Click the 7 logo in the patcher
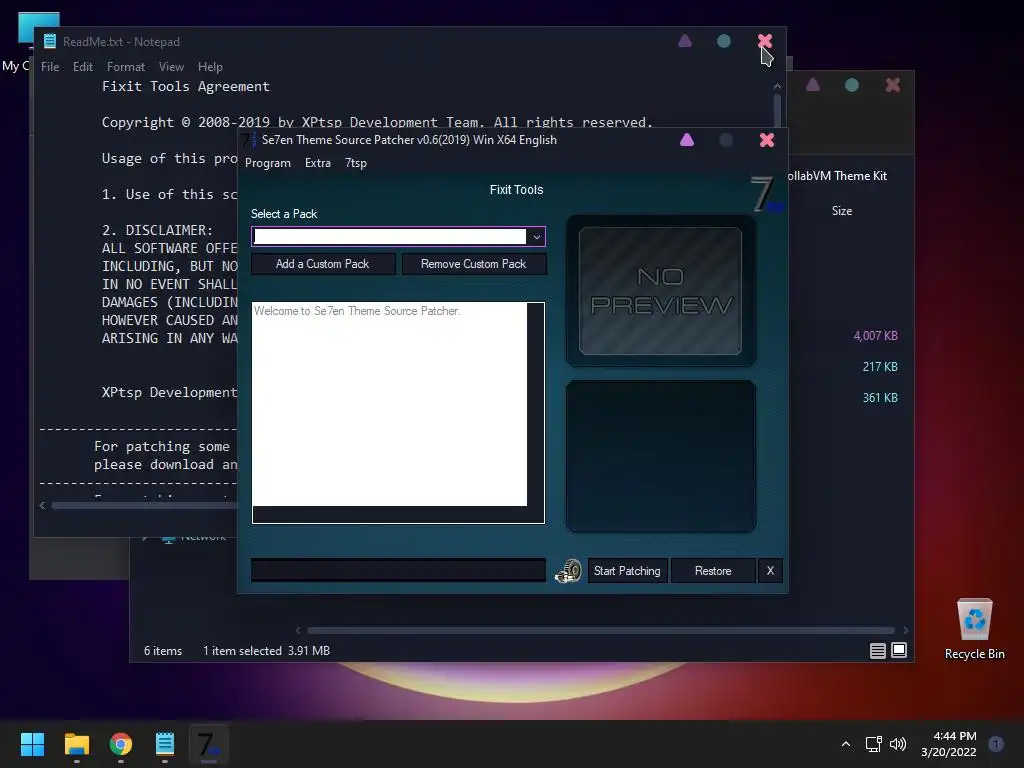Screen dimensions: 1024x768 [x=765, y=195]
